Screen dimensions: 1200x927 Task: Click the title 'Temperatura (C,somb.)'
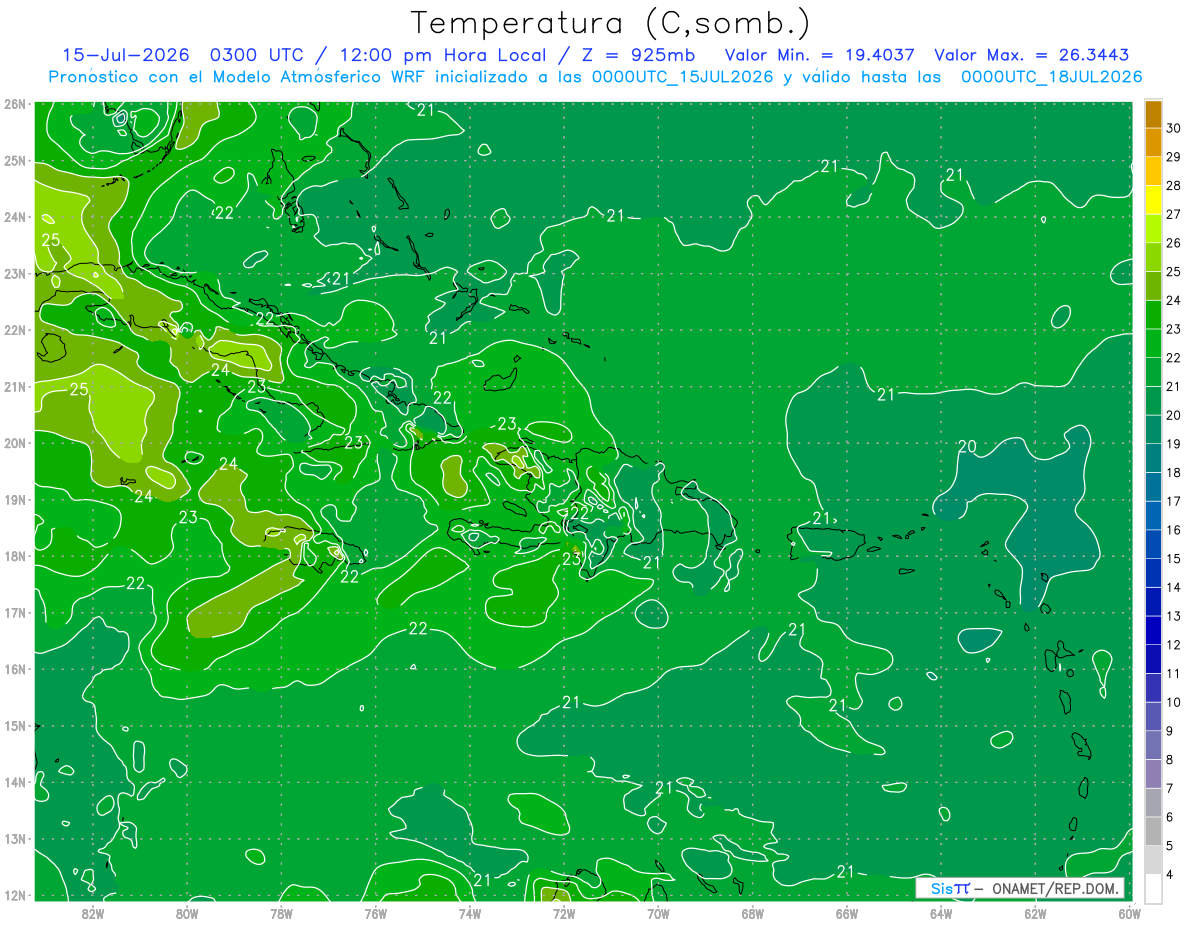point(610,23)
